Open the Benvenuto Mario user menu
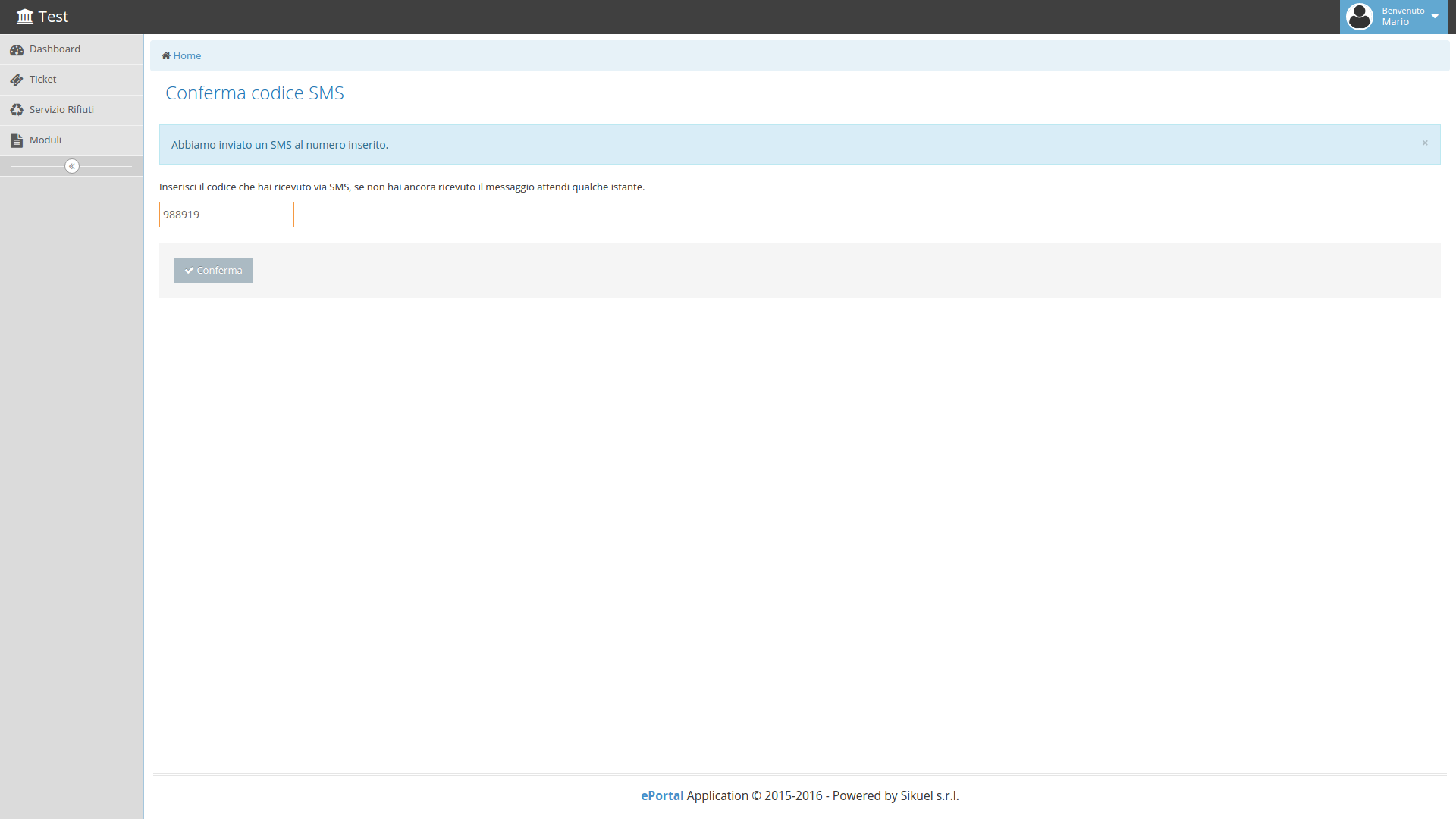The width and height of the screenshot is (1456, 819). (1402, 17)
